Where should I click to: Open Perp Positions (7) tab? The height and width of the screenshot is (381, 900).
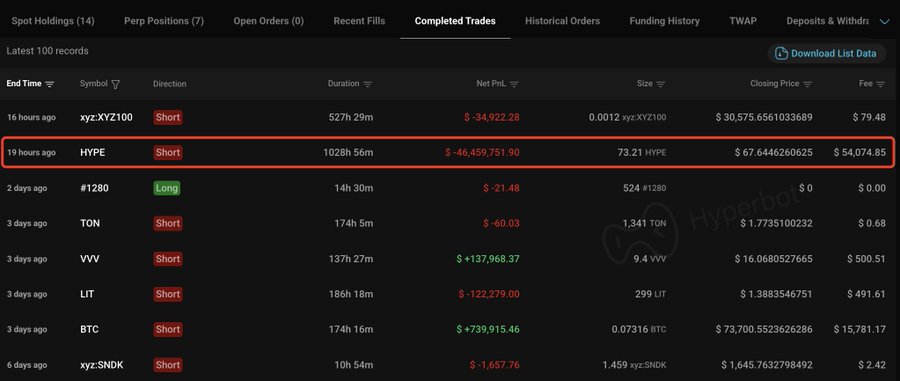pos(164,21)
